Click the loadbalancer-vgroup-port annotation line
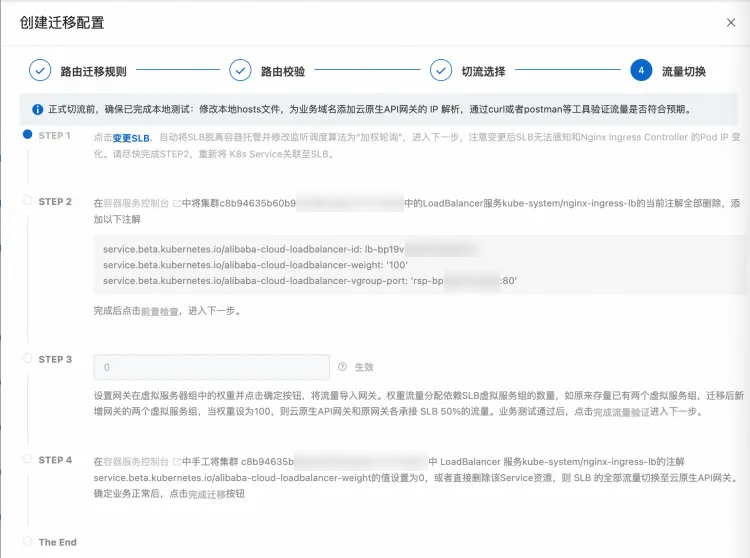 coord(310,281)
